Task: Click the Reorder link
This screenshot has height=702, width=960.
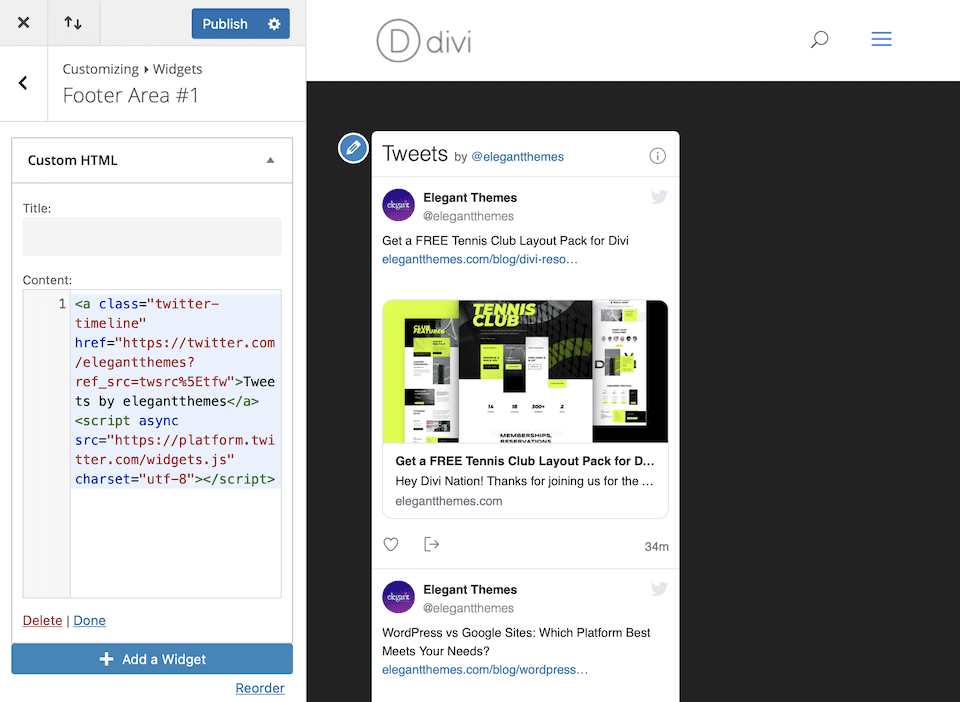Action: click(260, 688)
